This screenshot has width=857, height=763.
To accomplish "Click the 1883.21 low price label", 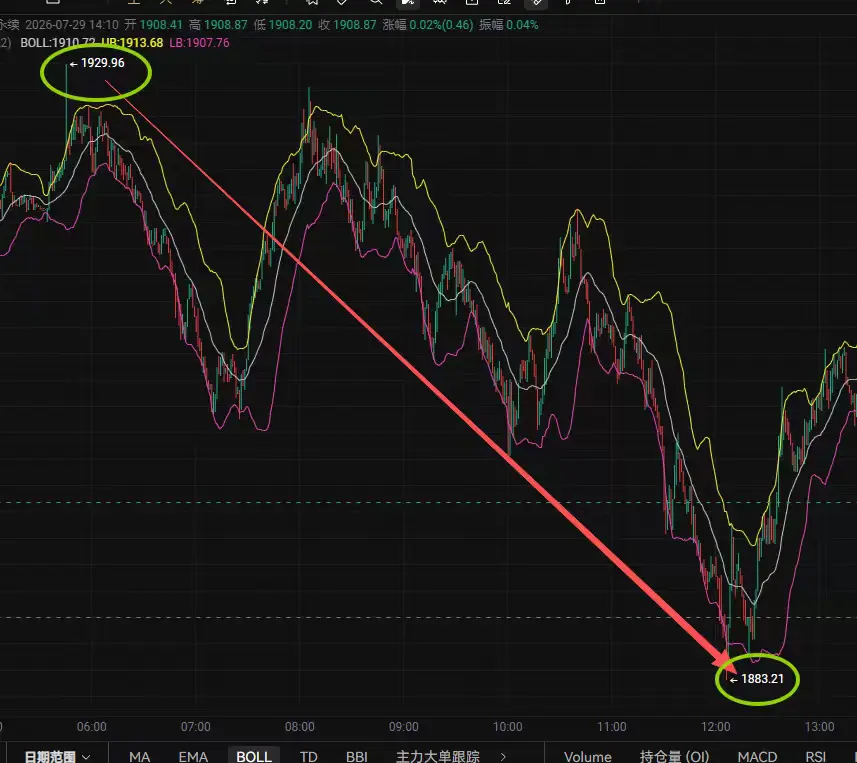I will pos(762,679).
